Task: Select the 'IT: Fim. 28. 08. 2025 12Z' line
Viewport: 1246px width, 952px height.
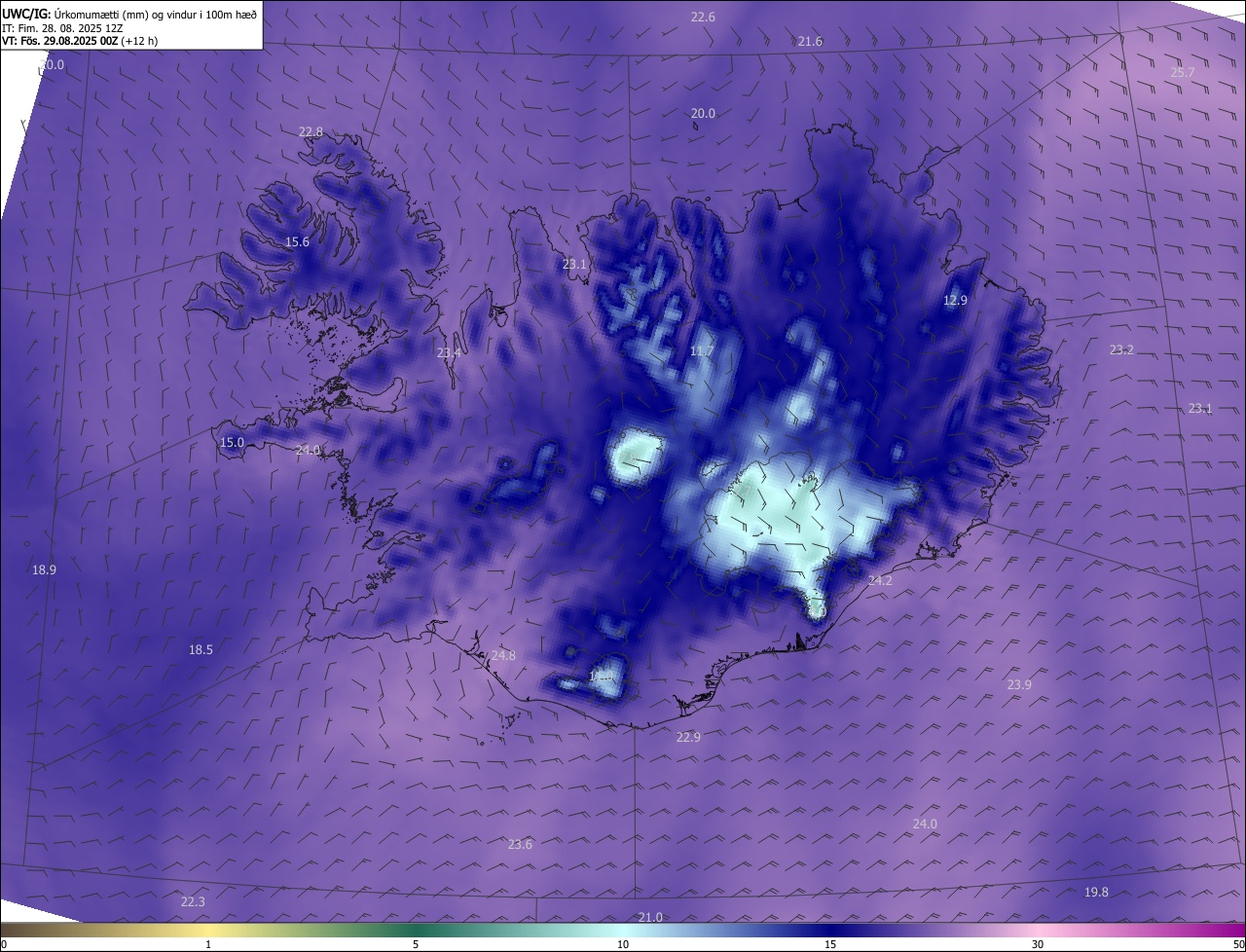Action: [62, 28]
